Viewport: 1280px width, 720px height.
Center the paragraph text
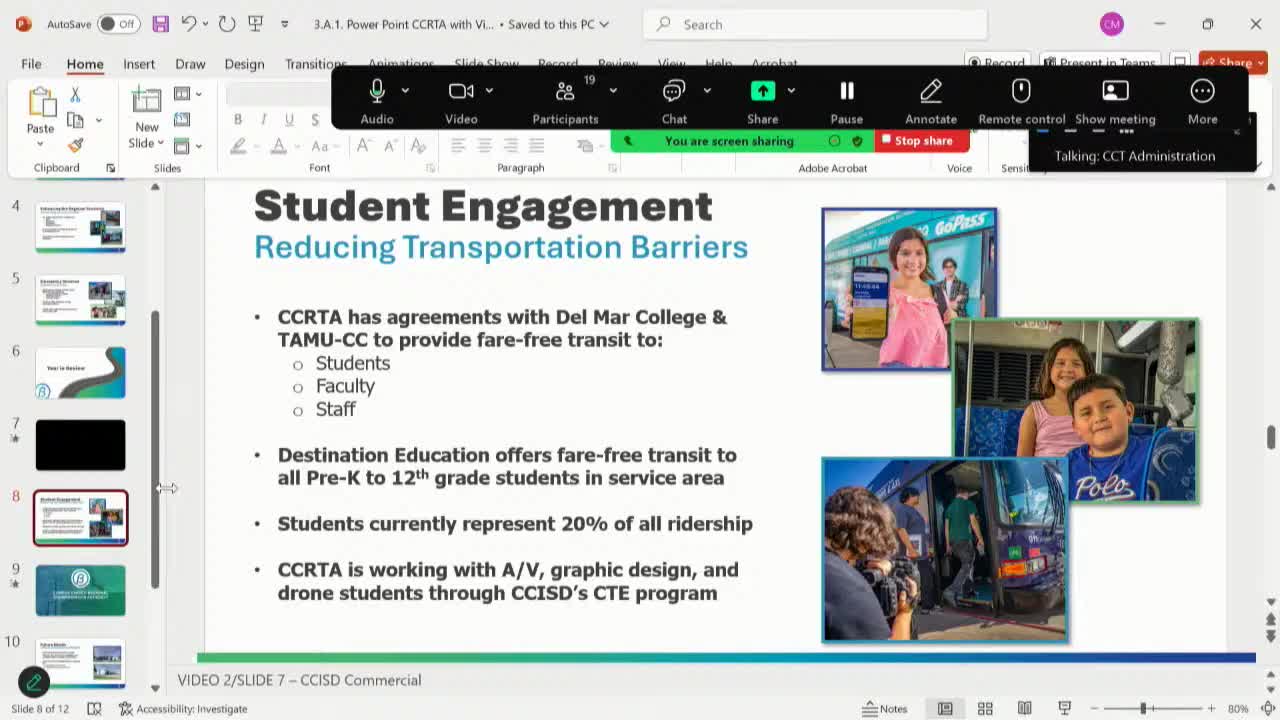click(484, 146)
